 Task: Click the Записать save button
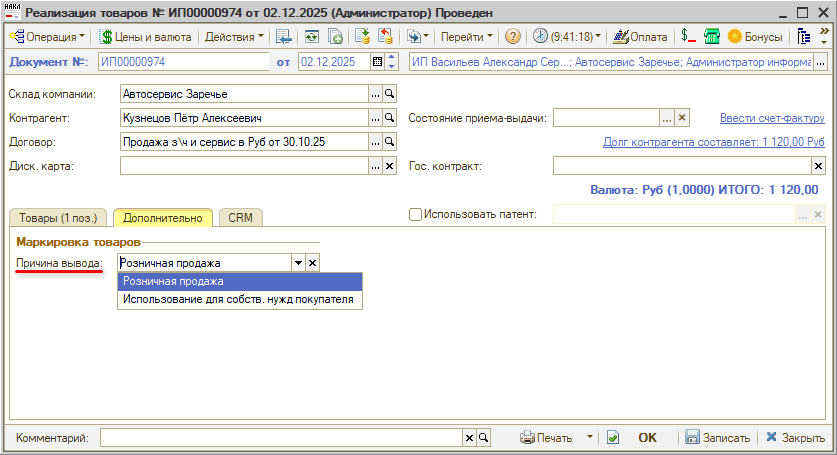click(x=717, y=438)
